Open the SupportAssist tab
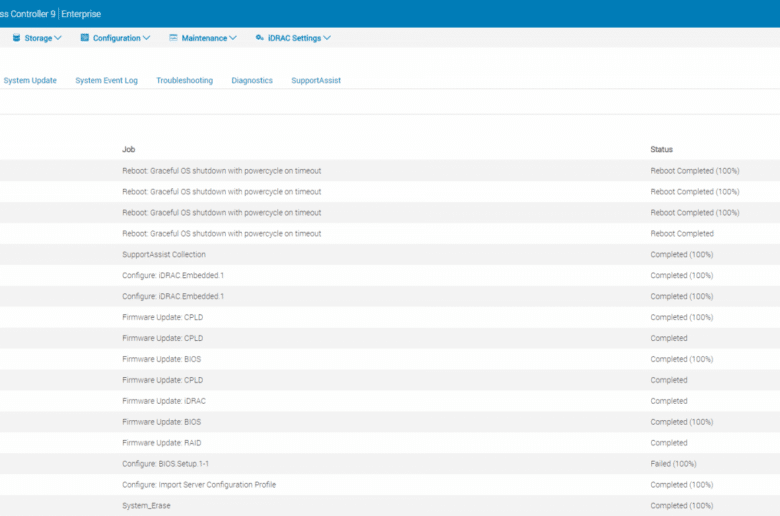This screenshot has height=516, width=780. click(316, 81)
